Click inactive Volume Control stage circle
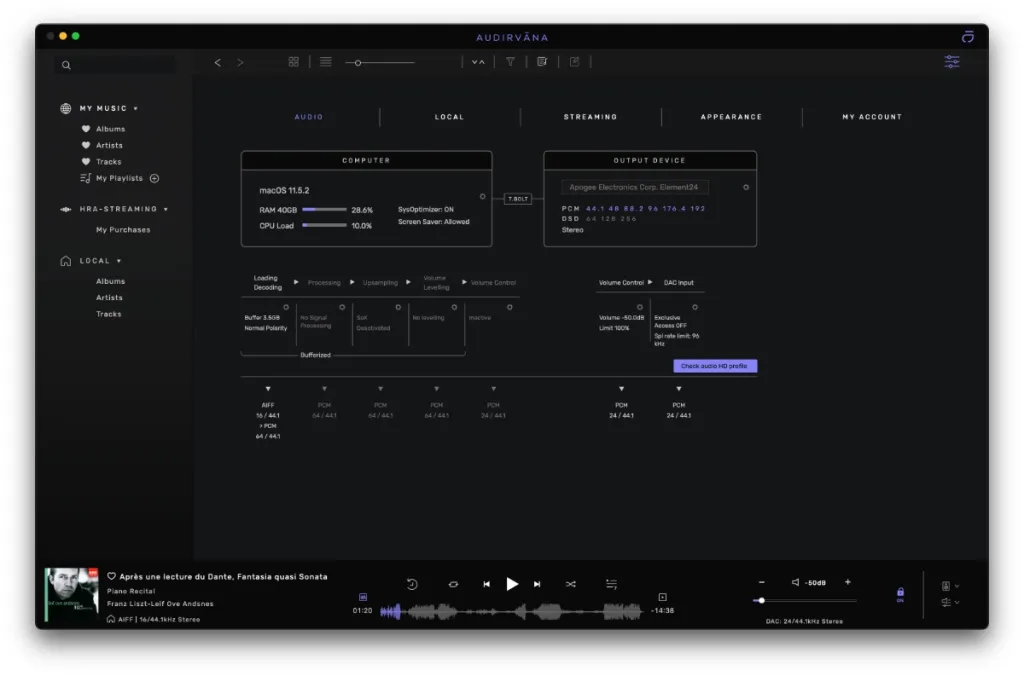The height and width of the screenshot is (676, 1024). tap(509, 307)
